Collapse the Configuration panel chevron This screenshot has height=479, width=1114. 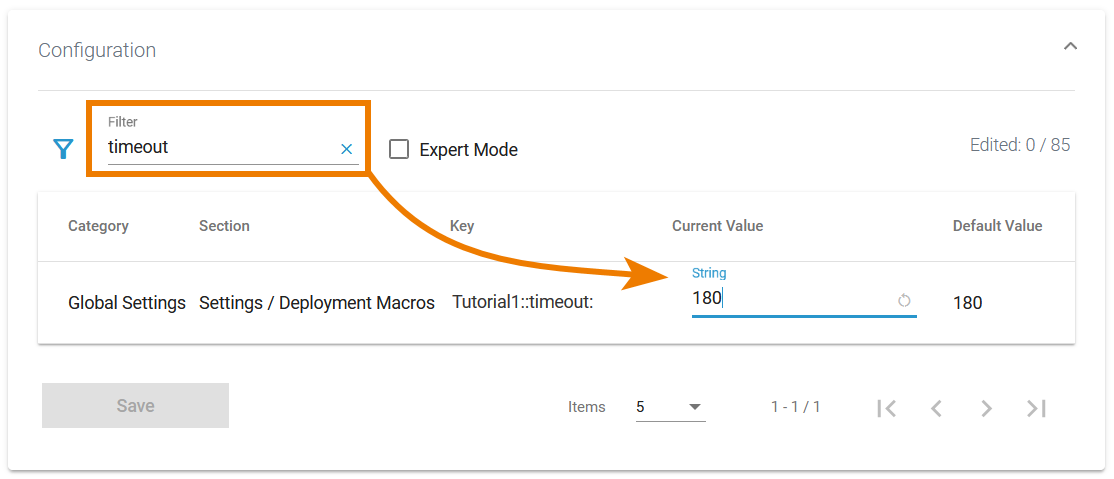coord(1070,46)
